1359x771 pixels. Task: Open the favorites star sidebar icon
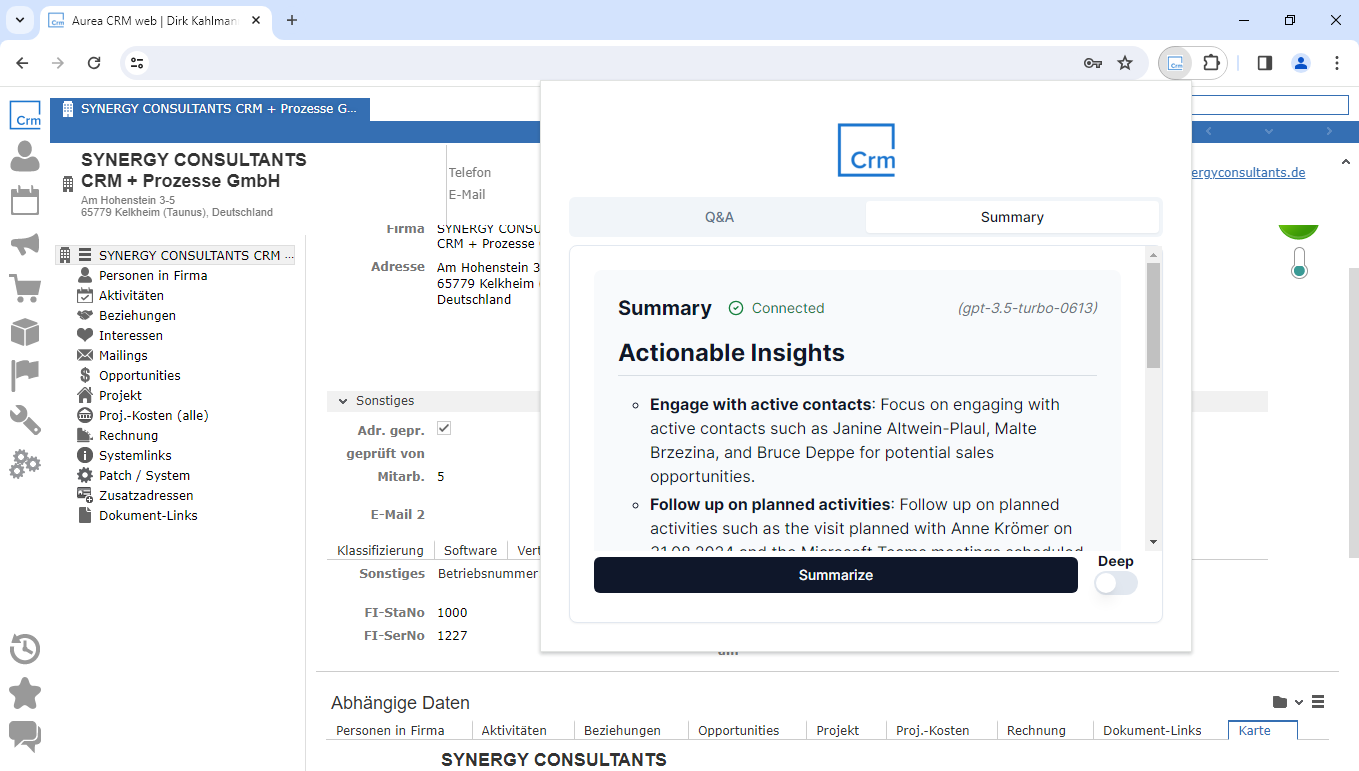point(25,693)
